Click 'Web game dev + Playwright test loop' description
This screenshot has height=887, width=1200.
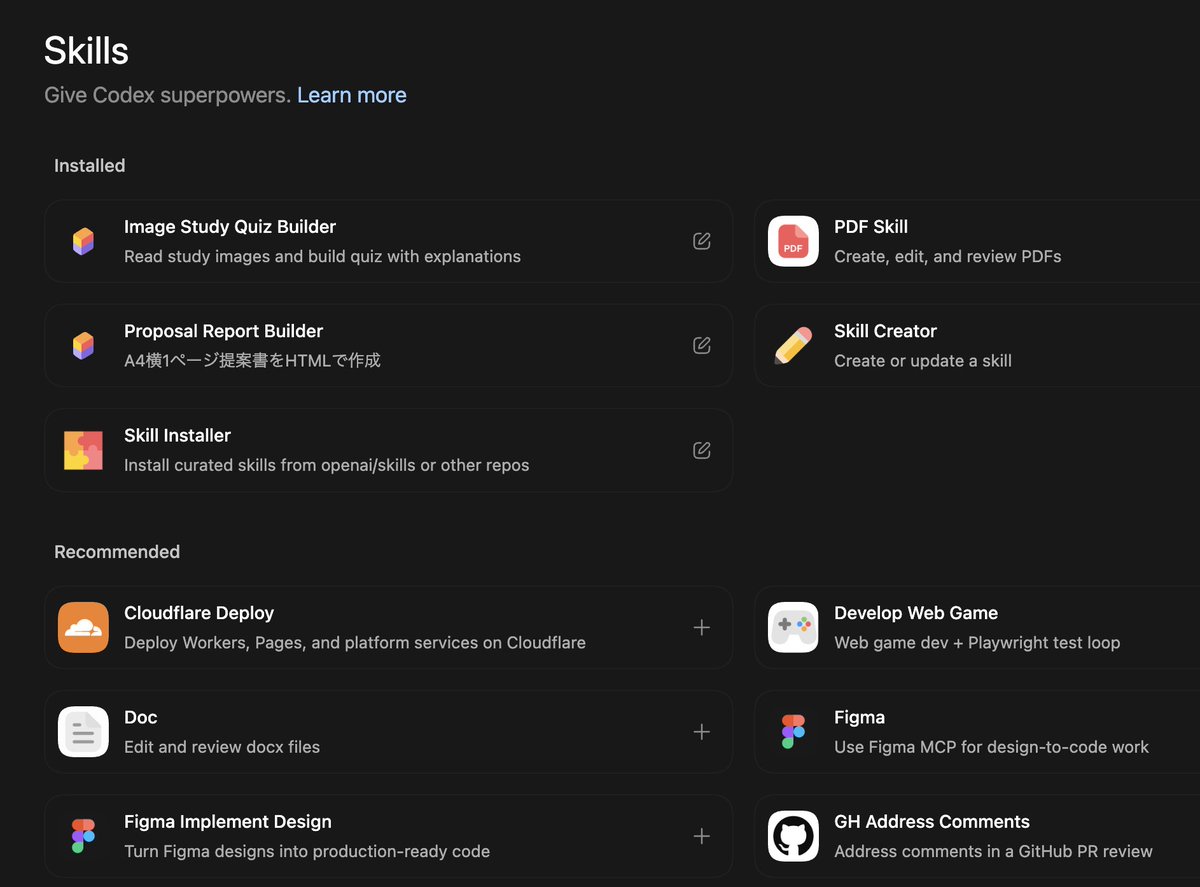tap(977, 643)
